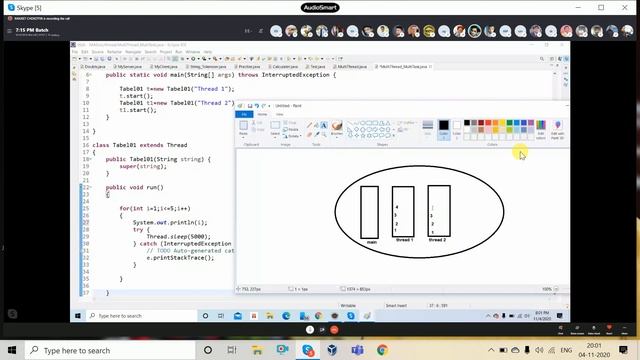Select the Color picker tool in Paint
640x360 pixels.
coord(317,134)
